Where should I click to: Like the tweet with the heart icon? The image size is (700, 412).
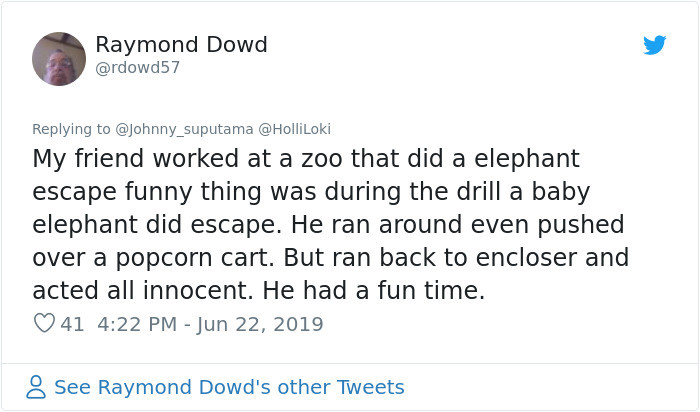[x=44, y=323]
